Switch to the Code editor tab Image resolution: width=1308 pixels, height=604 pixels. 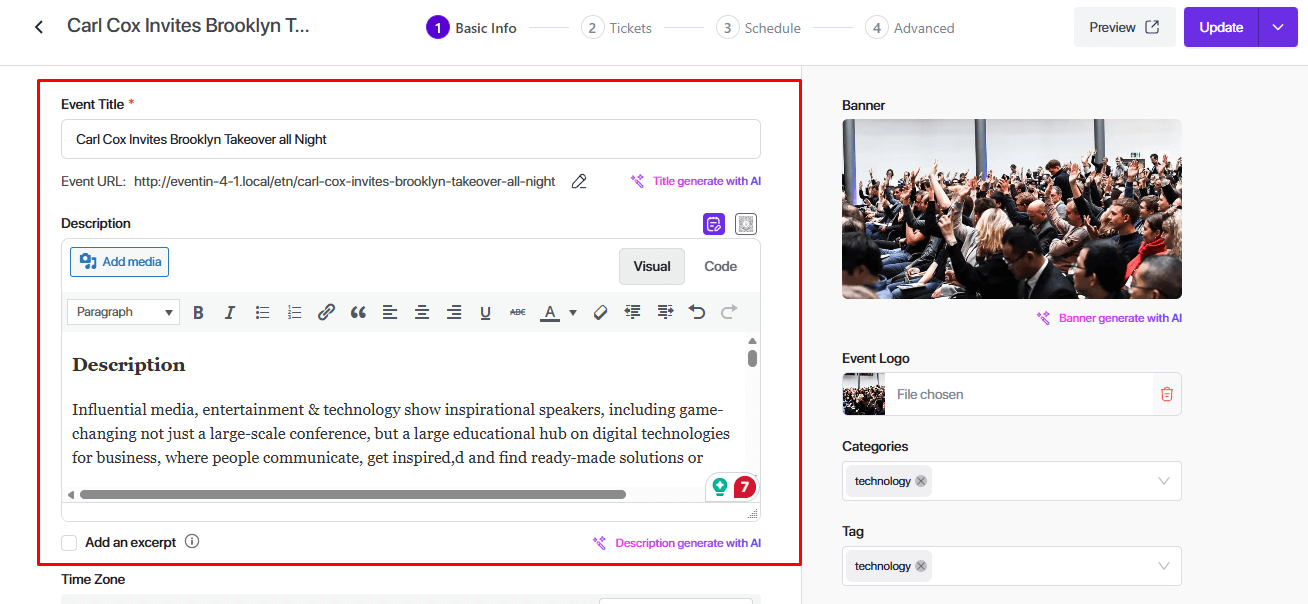point(720,266)
